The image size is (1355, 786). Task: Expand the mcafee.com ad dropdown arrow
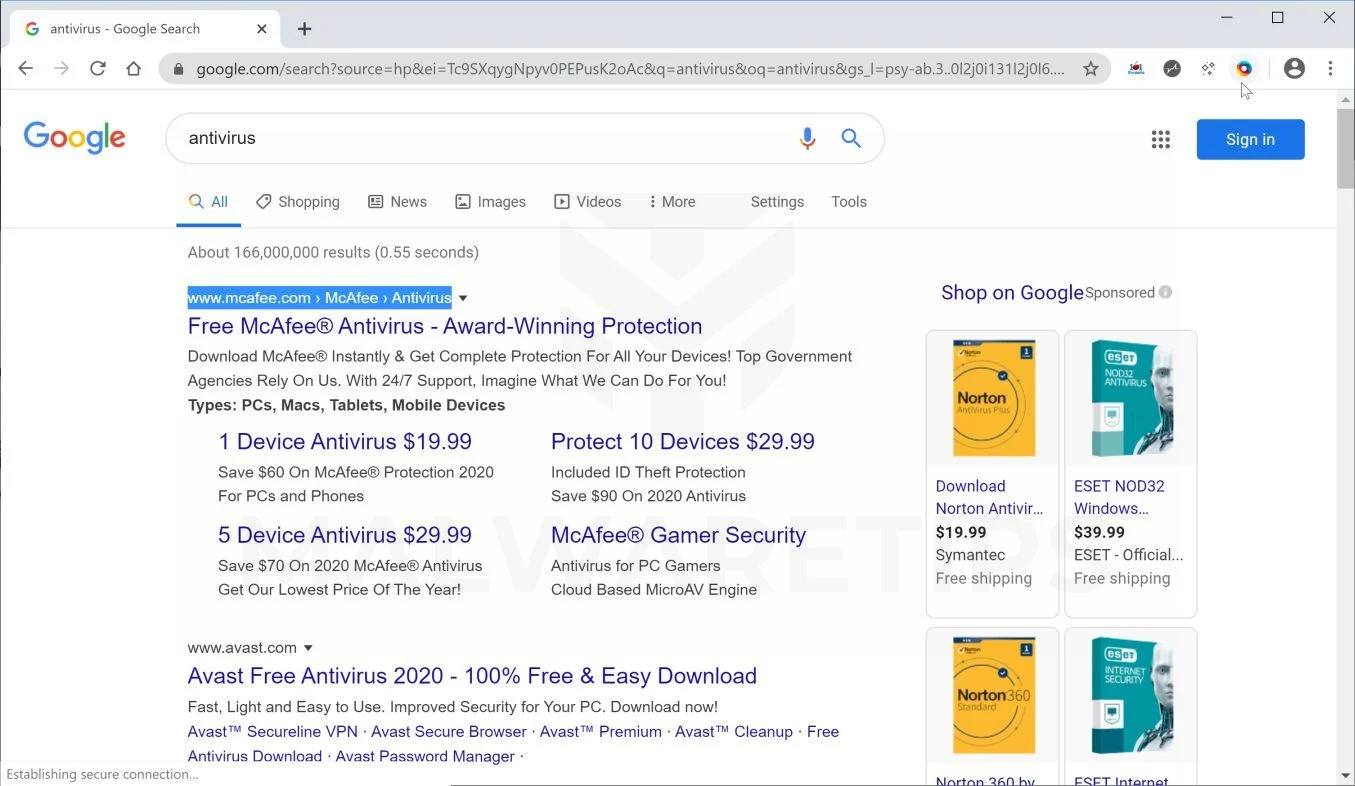pos(463,298)
